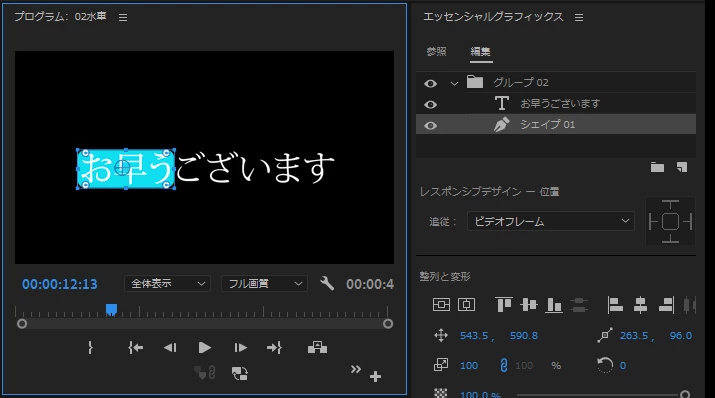Screen dimensions: 715x398
Task: Distribute vertically
Action: click(x=579, y=305)
